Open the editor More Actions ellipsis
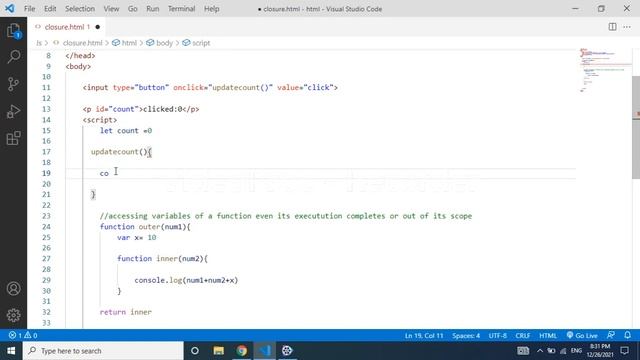Viewport: 640px width, 360px height. point(627,27)
